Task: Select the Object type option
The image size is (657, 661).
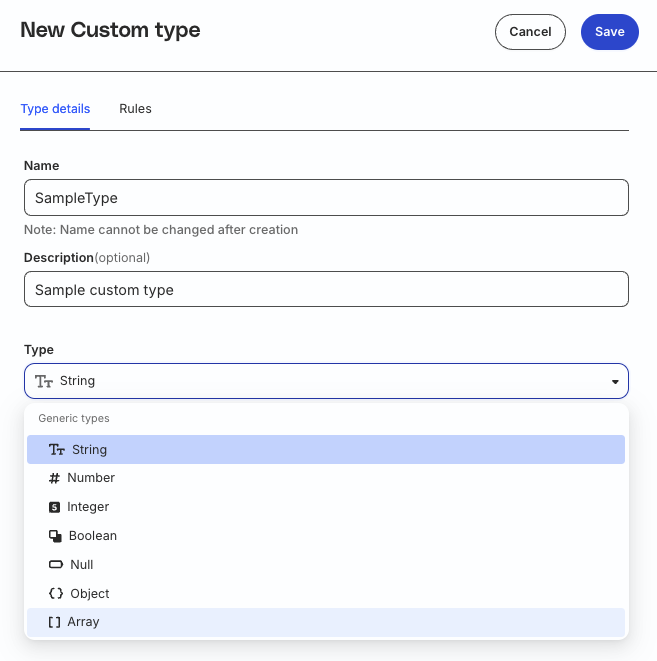Action: pyautogui.click(x=326, y=594)
